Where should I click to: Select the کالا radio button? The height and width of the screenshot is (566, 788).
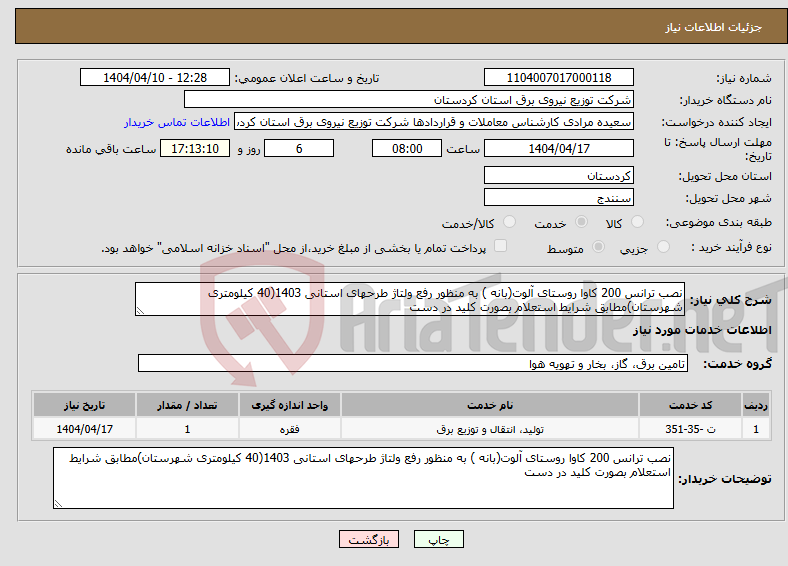click(637, 222)
